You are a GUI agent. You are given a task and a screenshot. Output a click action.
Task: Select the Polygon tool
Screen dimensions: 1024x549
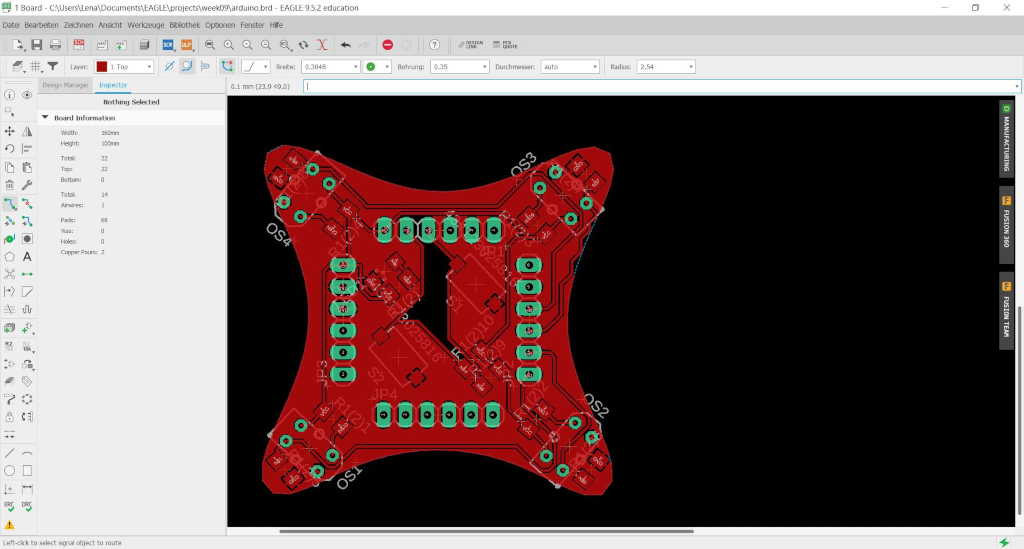coord(10,257)
